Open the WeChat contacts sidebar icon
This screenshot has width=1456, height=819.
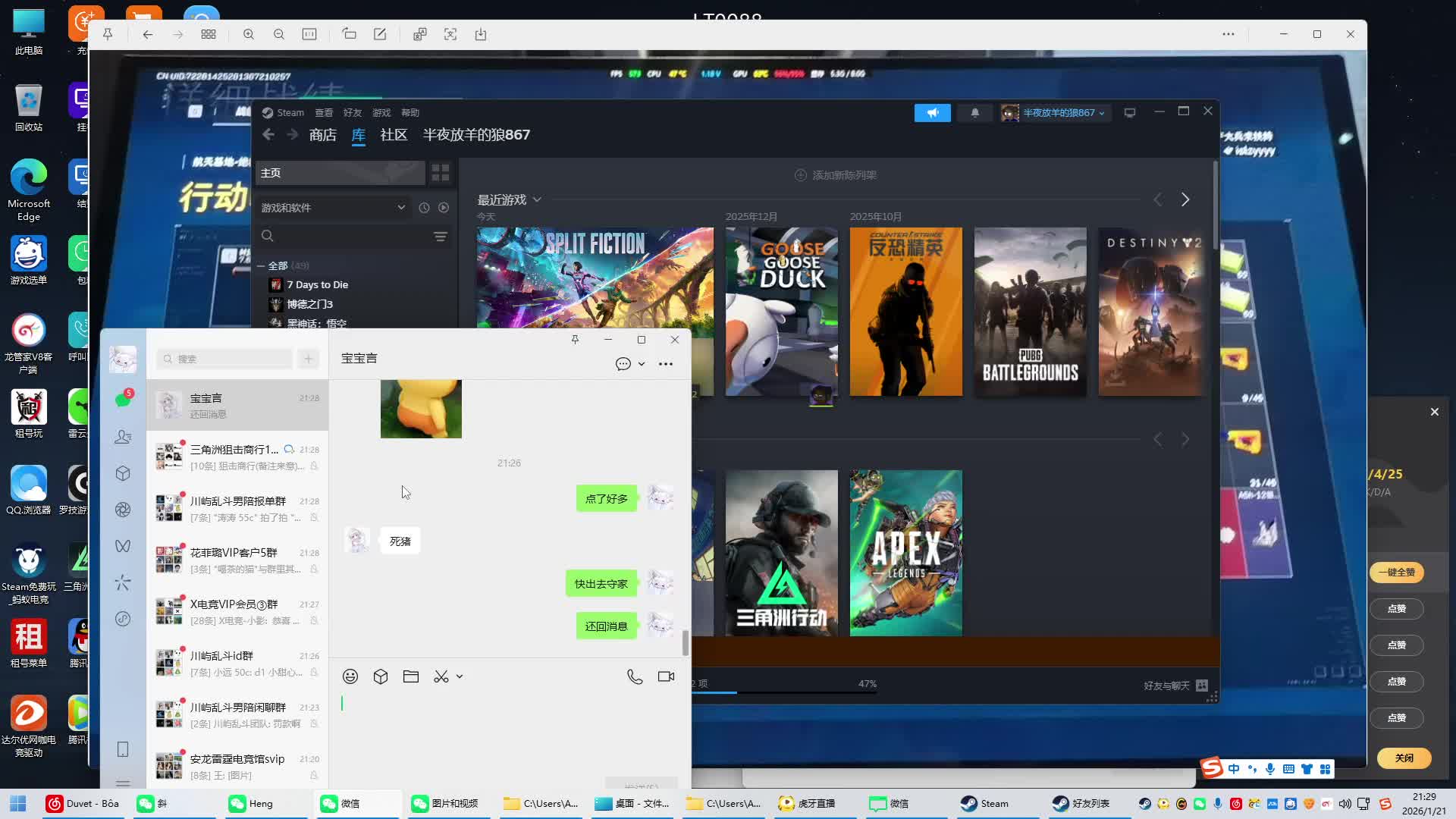point(123,437)
